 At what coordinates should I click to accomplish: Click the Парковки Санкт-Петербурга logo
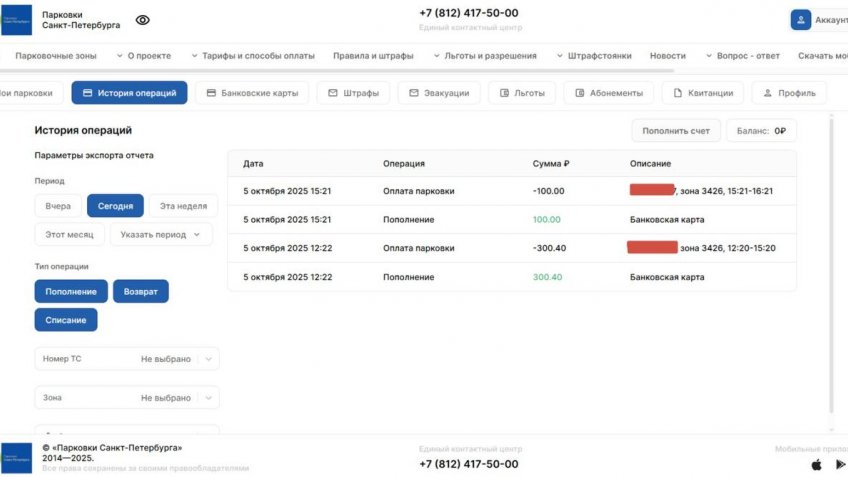coord(17,20)
